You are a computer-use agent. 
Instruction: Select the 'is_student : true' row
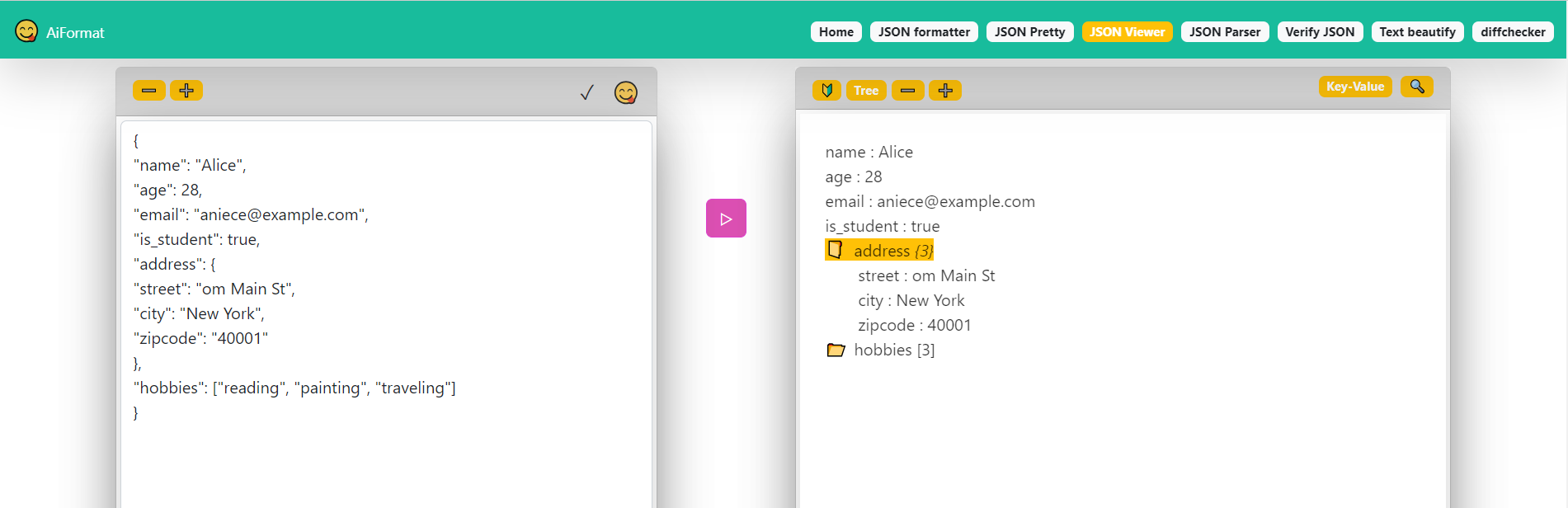pyautogui.click(x=883, y=226)
